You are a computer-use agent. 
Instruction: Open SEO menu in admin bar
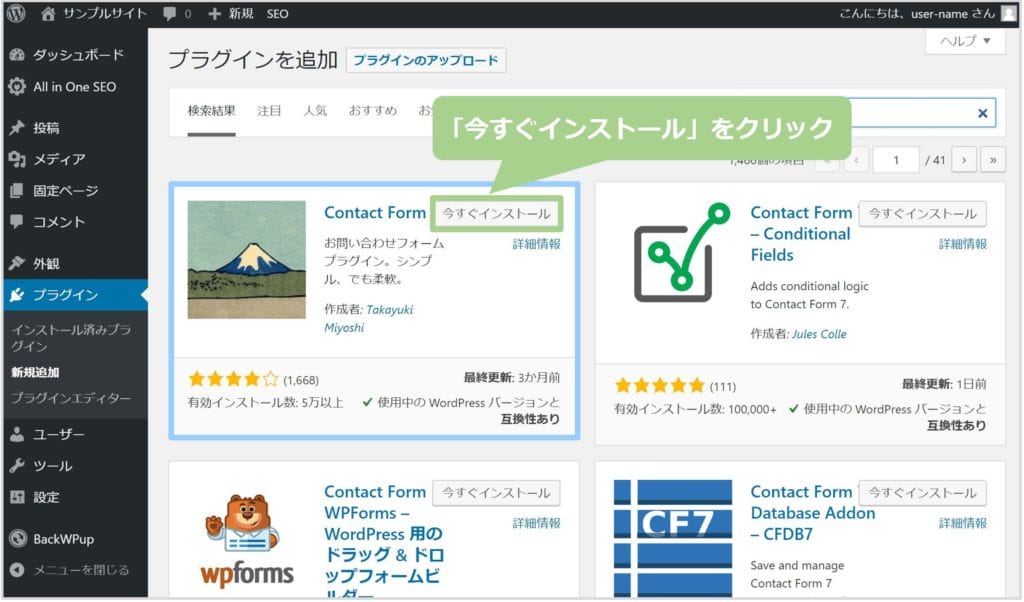[x=278, y=14]
